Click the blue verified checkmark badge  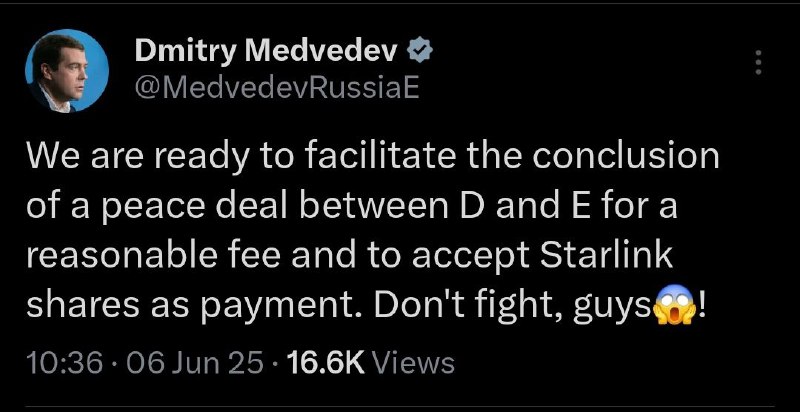coord(420,52)
